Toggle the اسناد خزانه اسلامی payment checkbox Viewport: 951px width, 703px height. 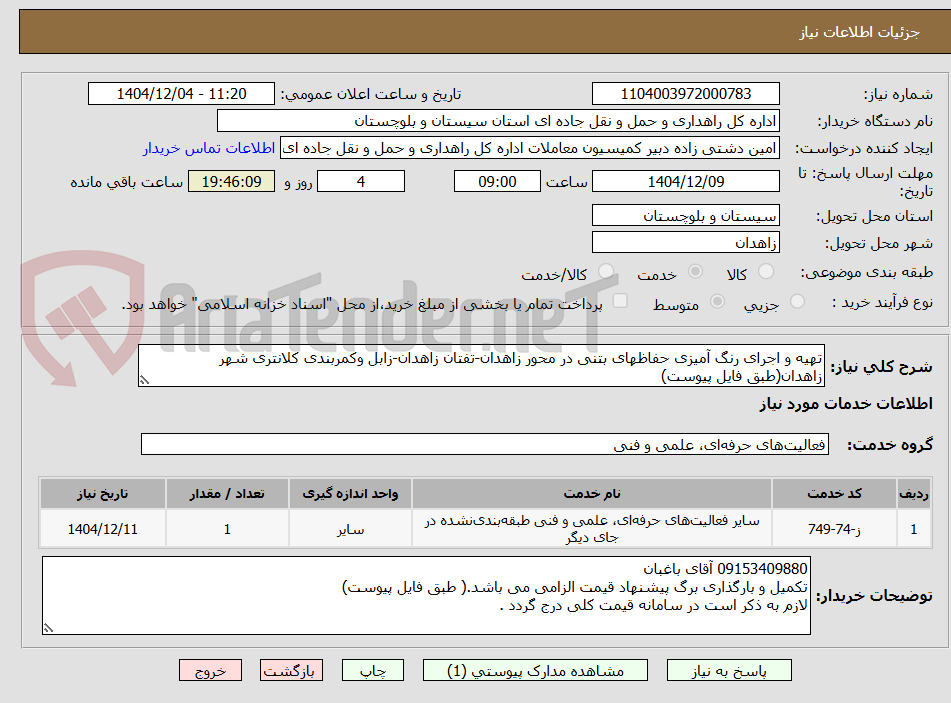tap(620, 301)
